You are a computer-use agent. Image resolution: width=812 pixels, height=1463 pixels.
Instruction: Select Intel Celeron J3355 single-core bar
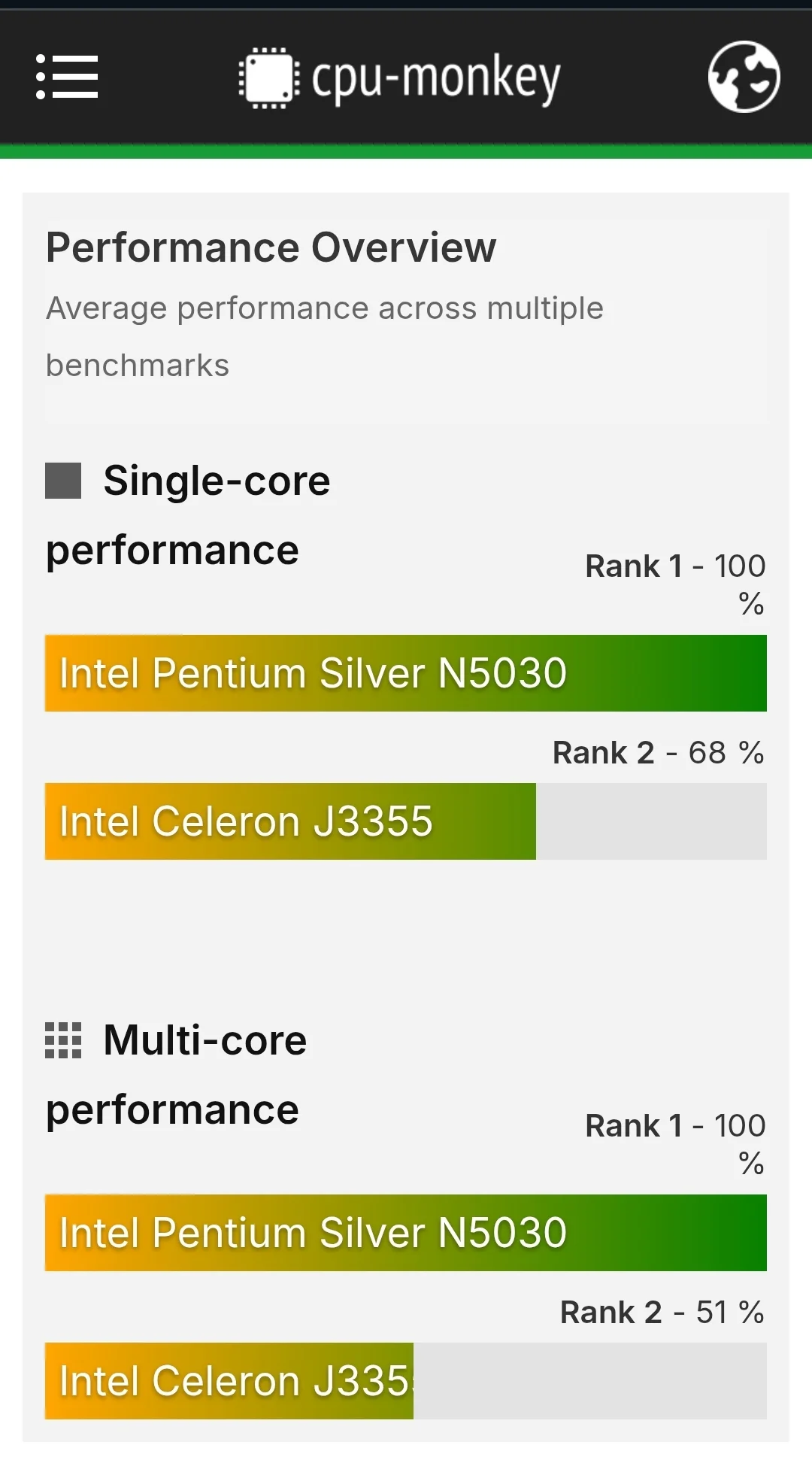coord(290,821)
